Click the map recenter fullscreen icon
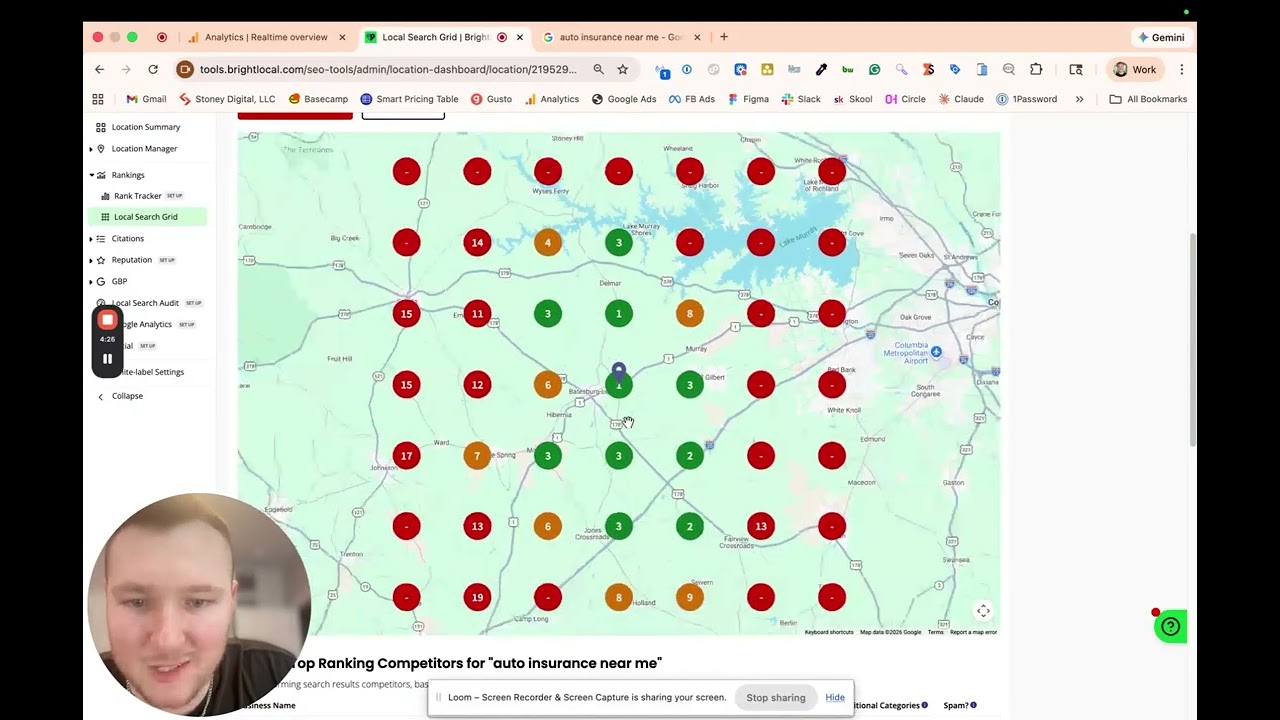 click(x=983, y=611)
